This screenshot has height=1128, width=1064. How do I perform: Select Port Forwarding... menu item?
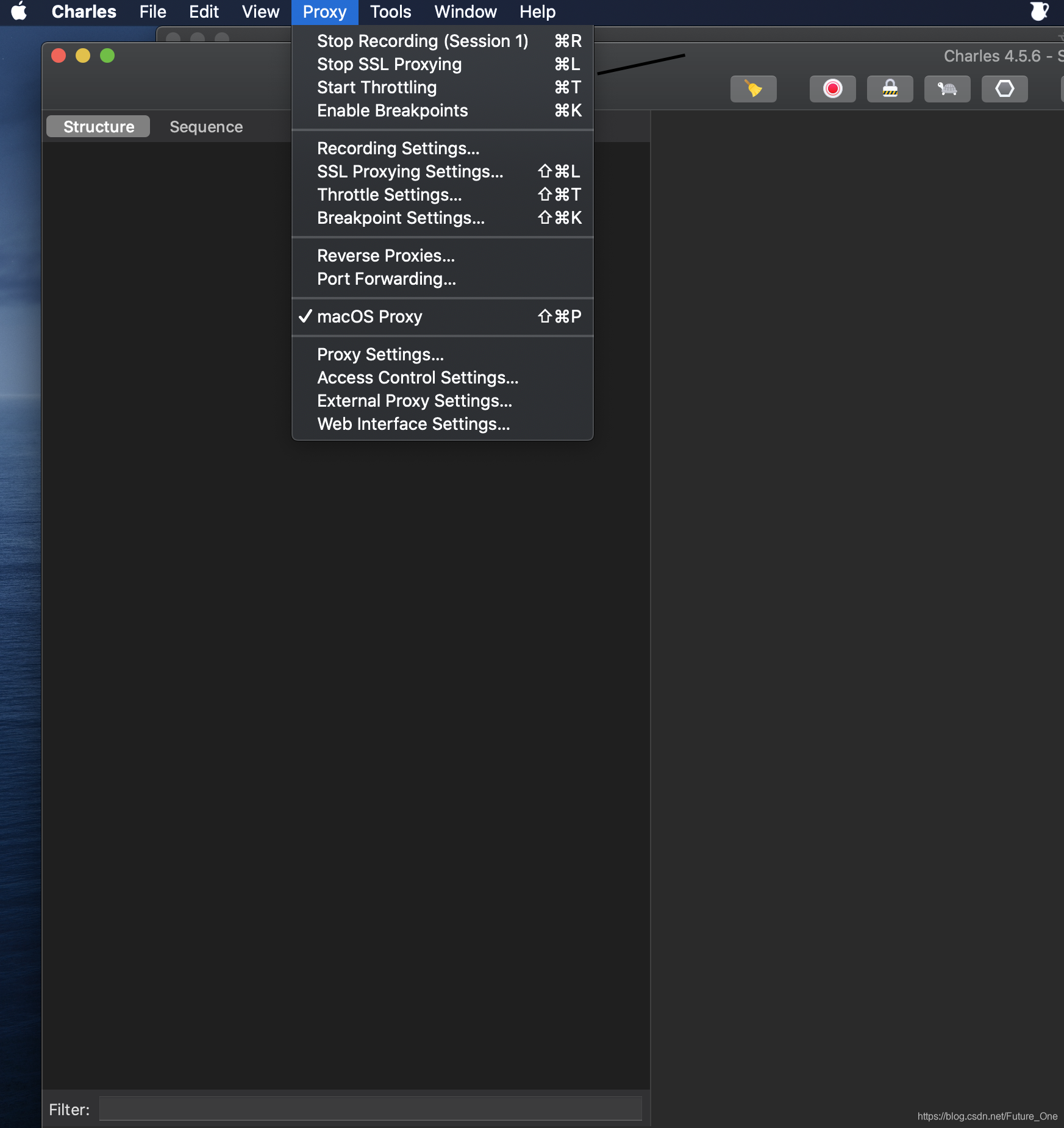pos(443,279)
